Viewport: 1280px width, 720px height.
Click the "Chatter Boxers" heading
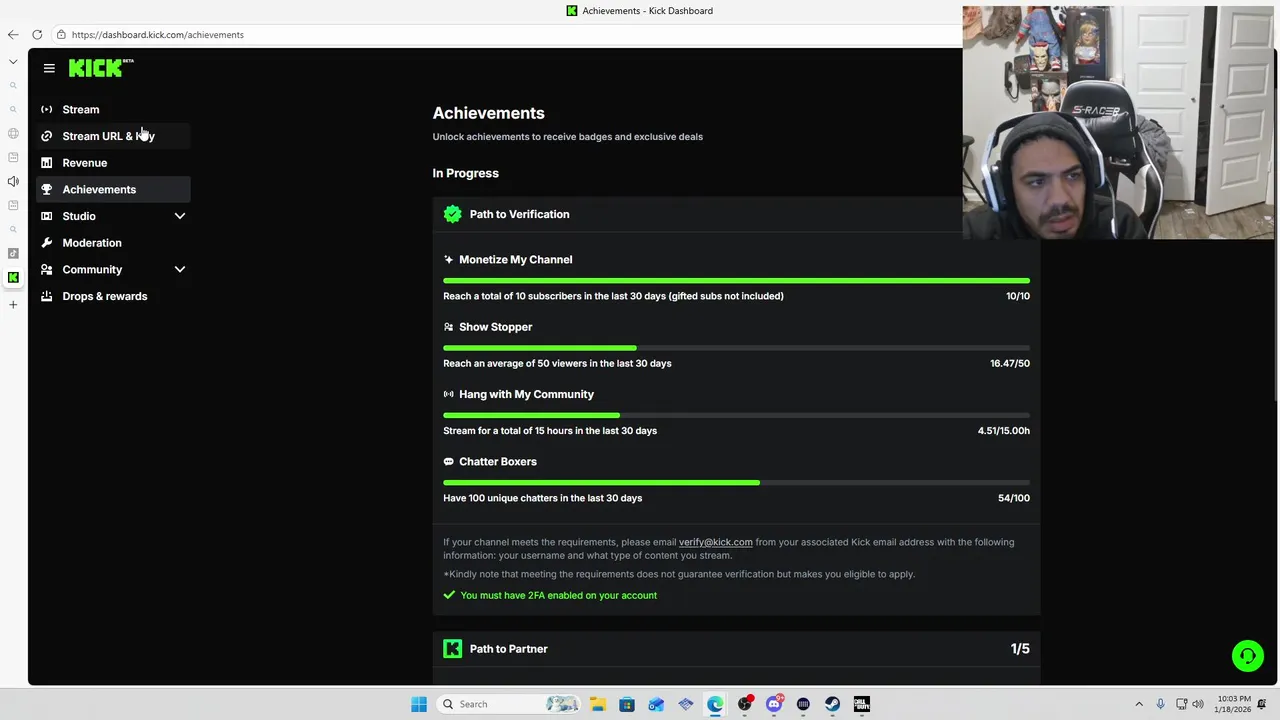[x=498, y=462]
